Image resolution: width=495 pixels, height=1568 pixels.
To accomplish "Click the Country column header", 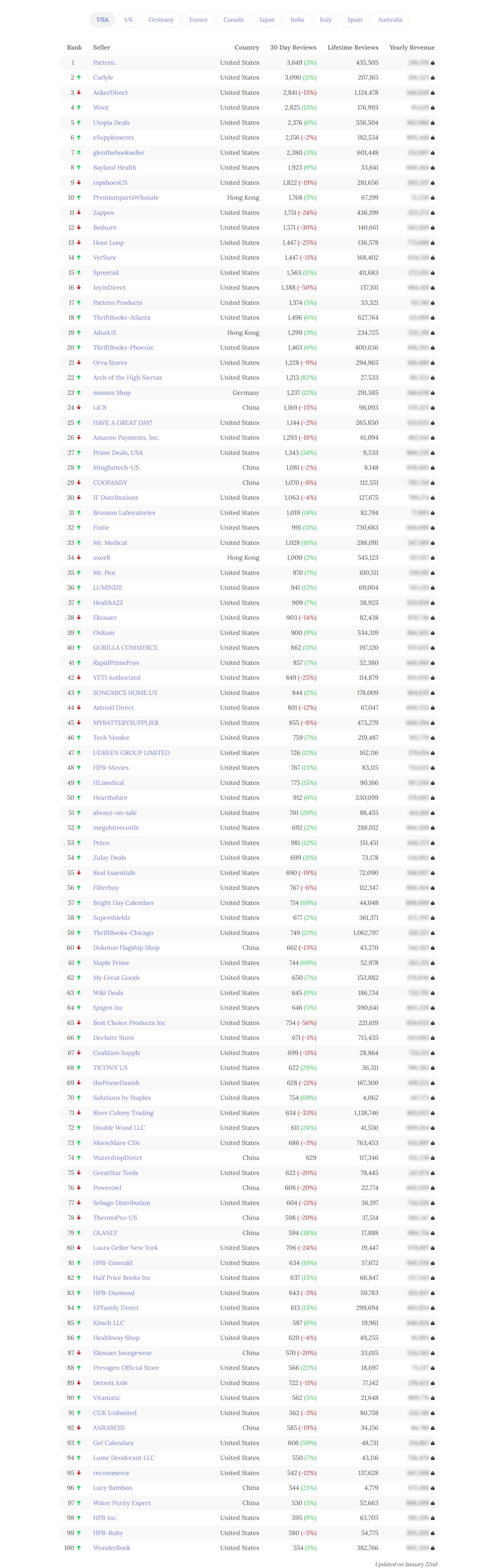I will click(x=247, y=48).
